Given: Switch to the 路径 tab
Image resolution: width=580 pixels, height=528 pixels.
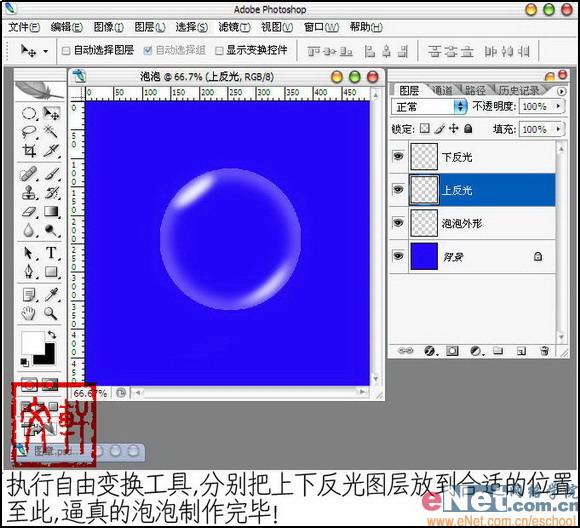Looking at the screenshot, I should 476,90.
